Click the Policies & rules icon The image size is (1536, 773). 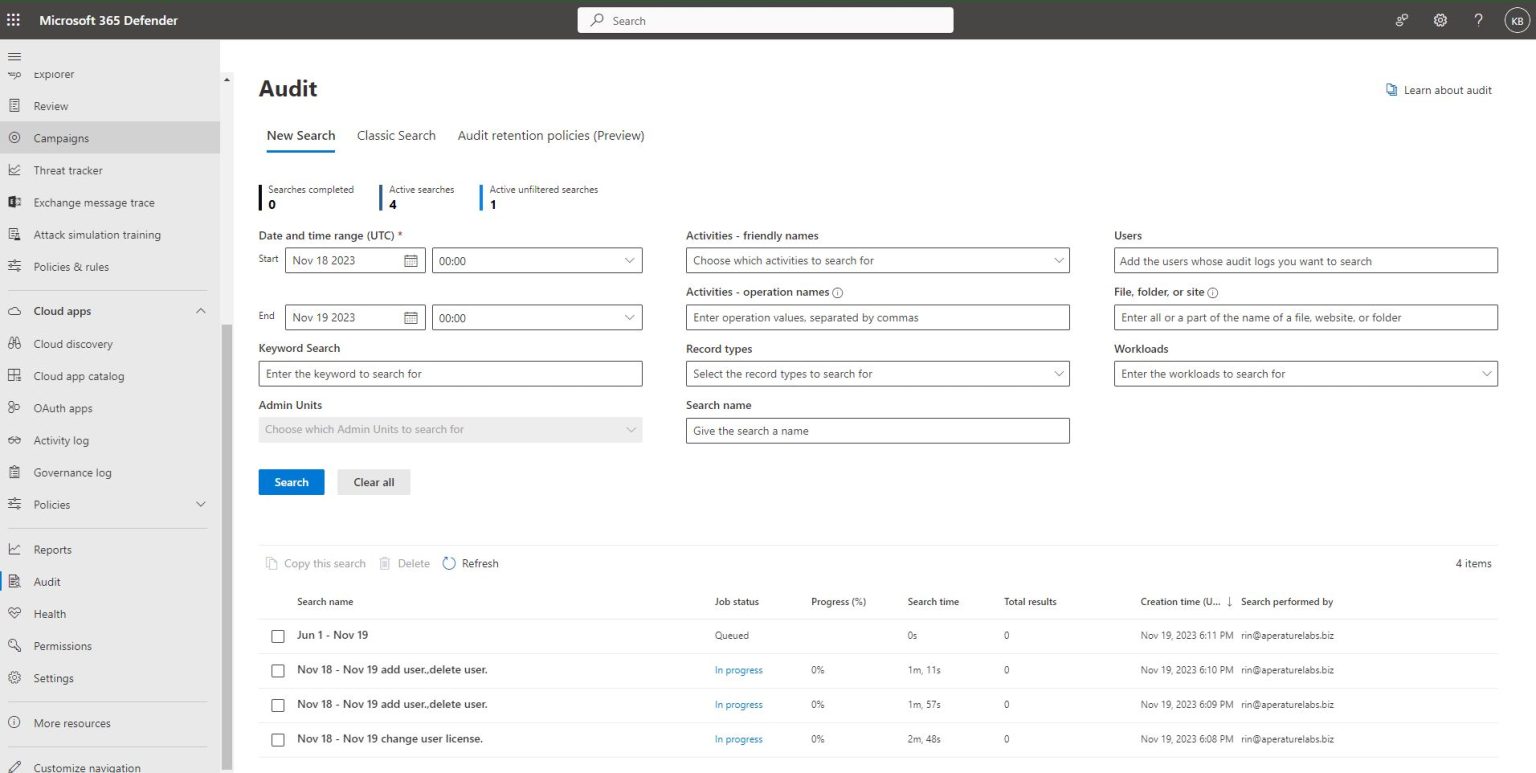pyautogui.click(x=14, y=266)
